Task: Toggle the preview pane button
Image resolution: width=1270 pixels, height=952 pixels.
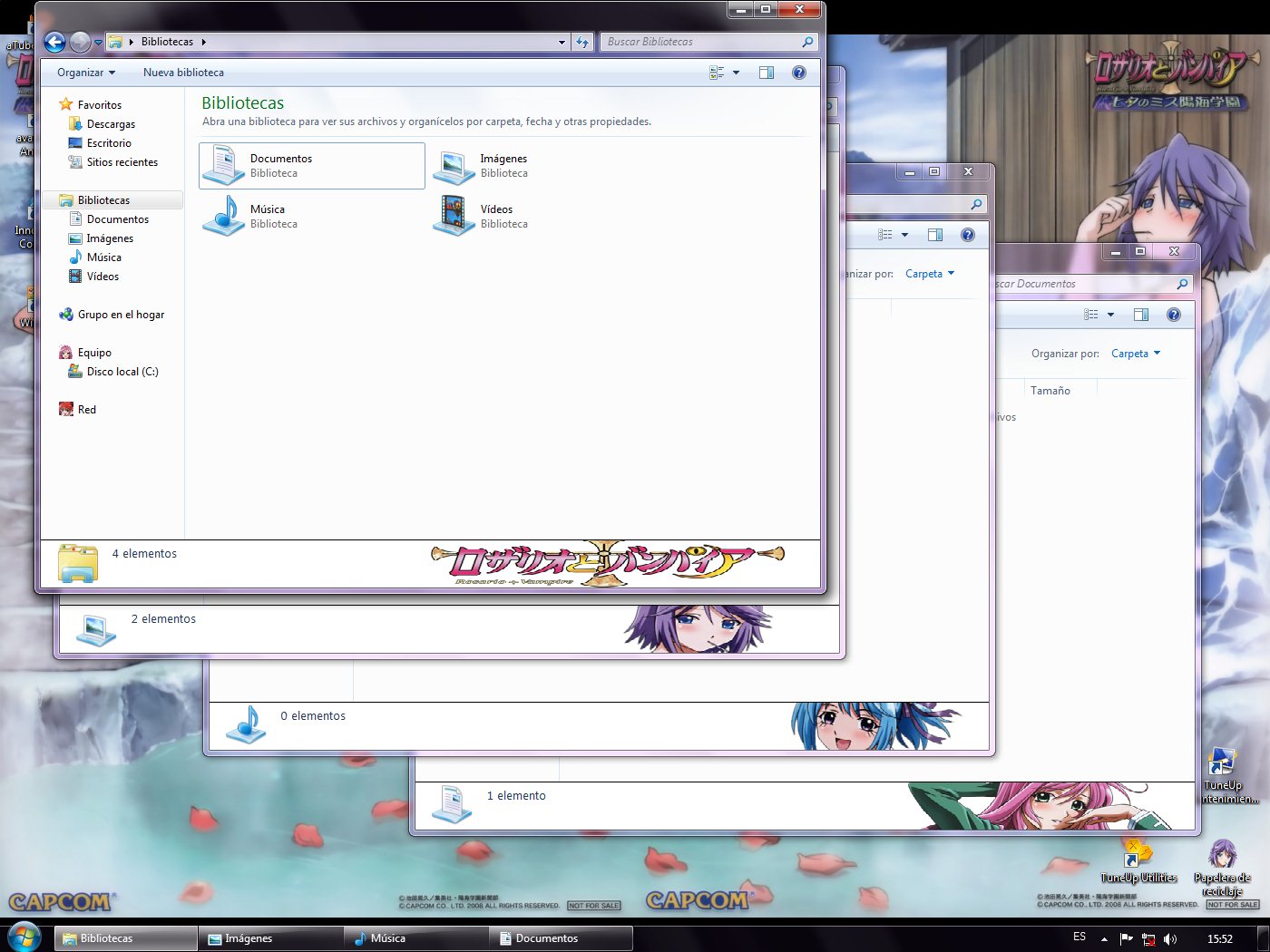Action: click(x=767, y=73)
